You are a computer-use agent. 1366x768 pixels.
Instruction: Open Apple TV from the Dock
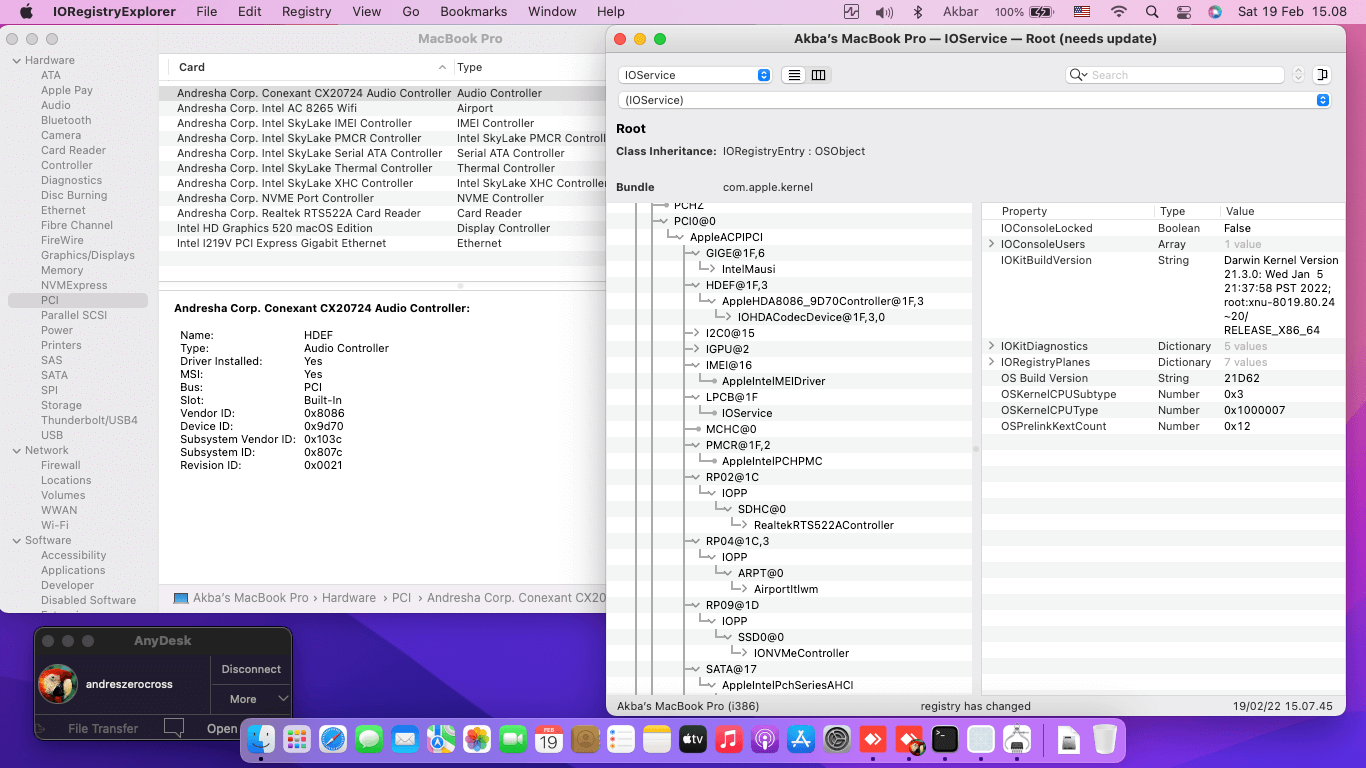click(x=693, y=739)
